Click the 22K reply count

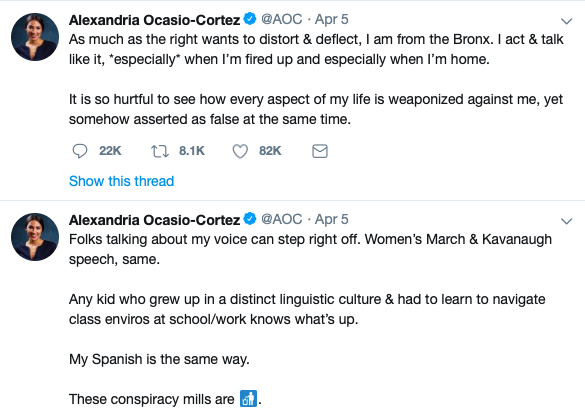coord(110,151)
